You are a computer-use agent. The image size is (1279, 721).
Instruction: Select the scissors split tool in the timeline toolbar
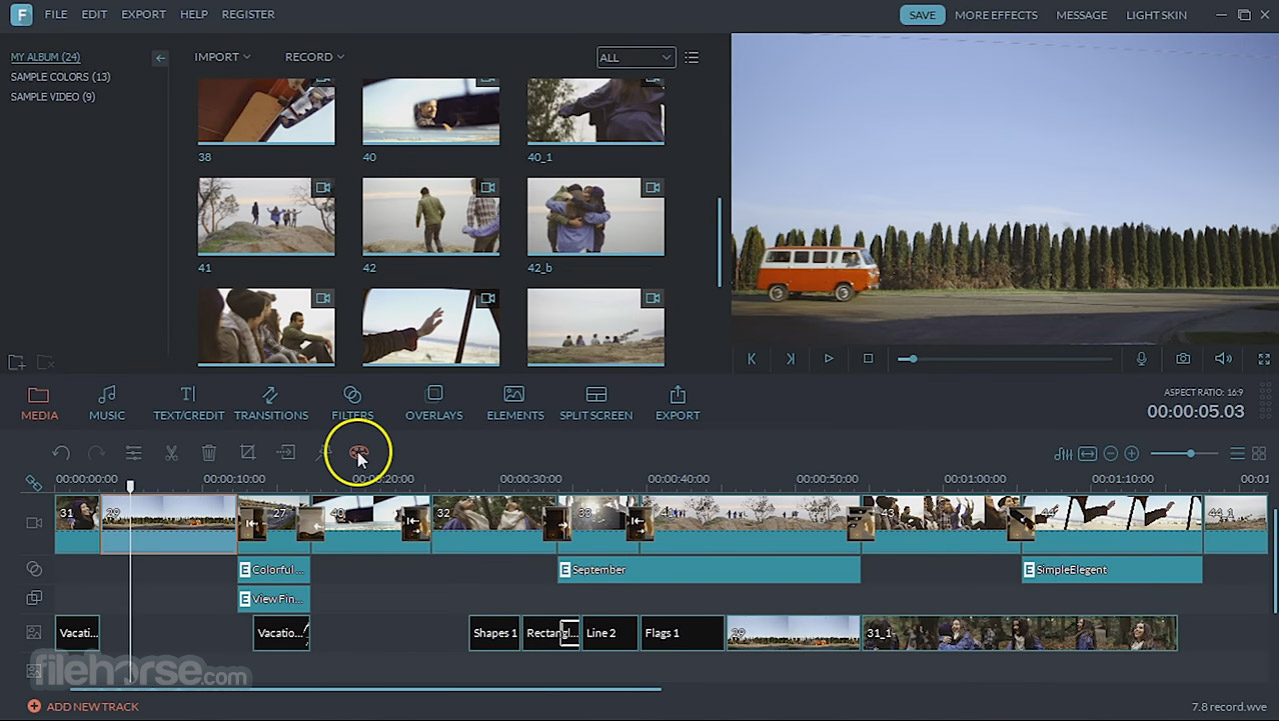tap(171, 453)
